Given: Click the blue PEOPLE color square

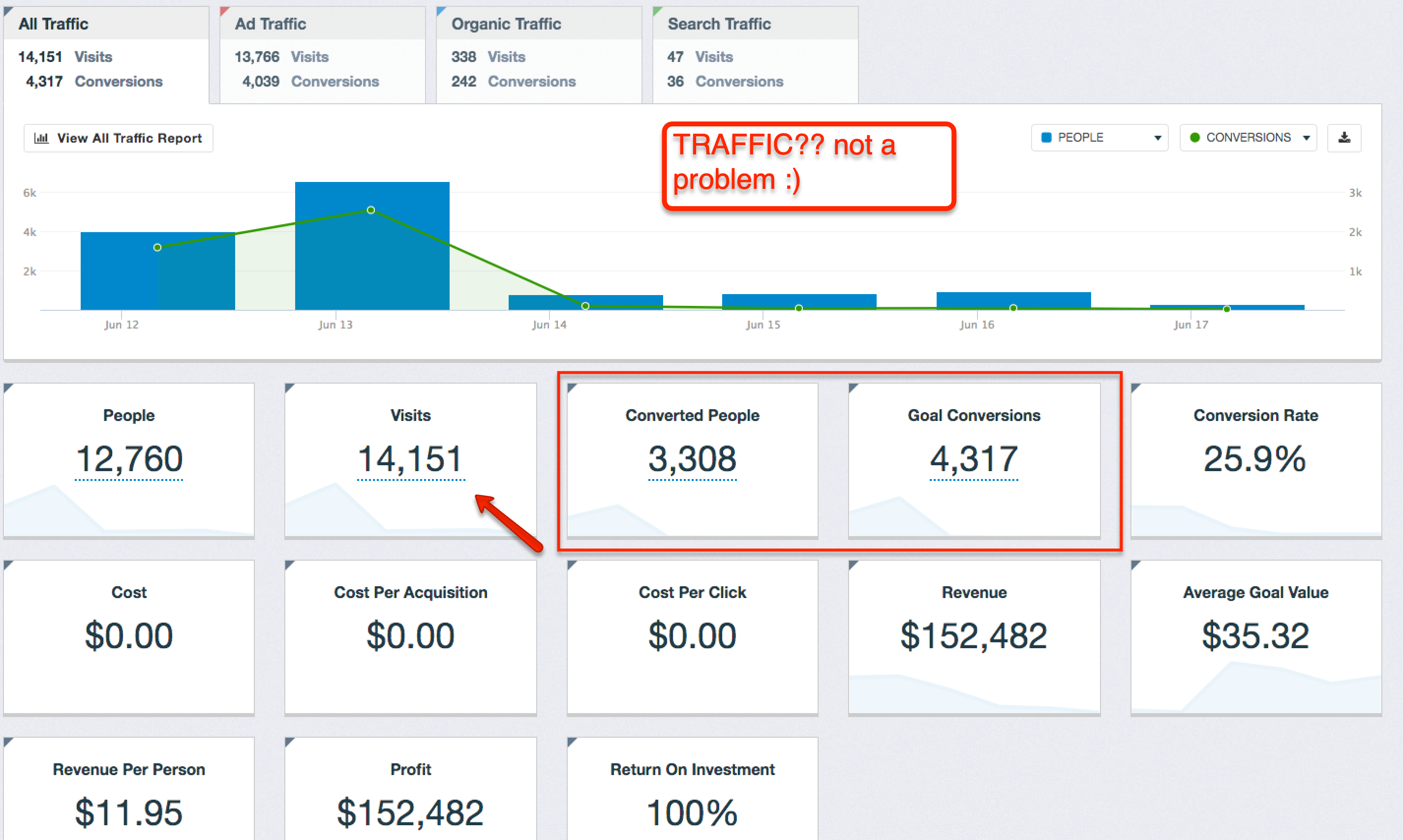Looking at the screenshot, I should pos(1046,138).
